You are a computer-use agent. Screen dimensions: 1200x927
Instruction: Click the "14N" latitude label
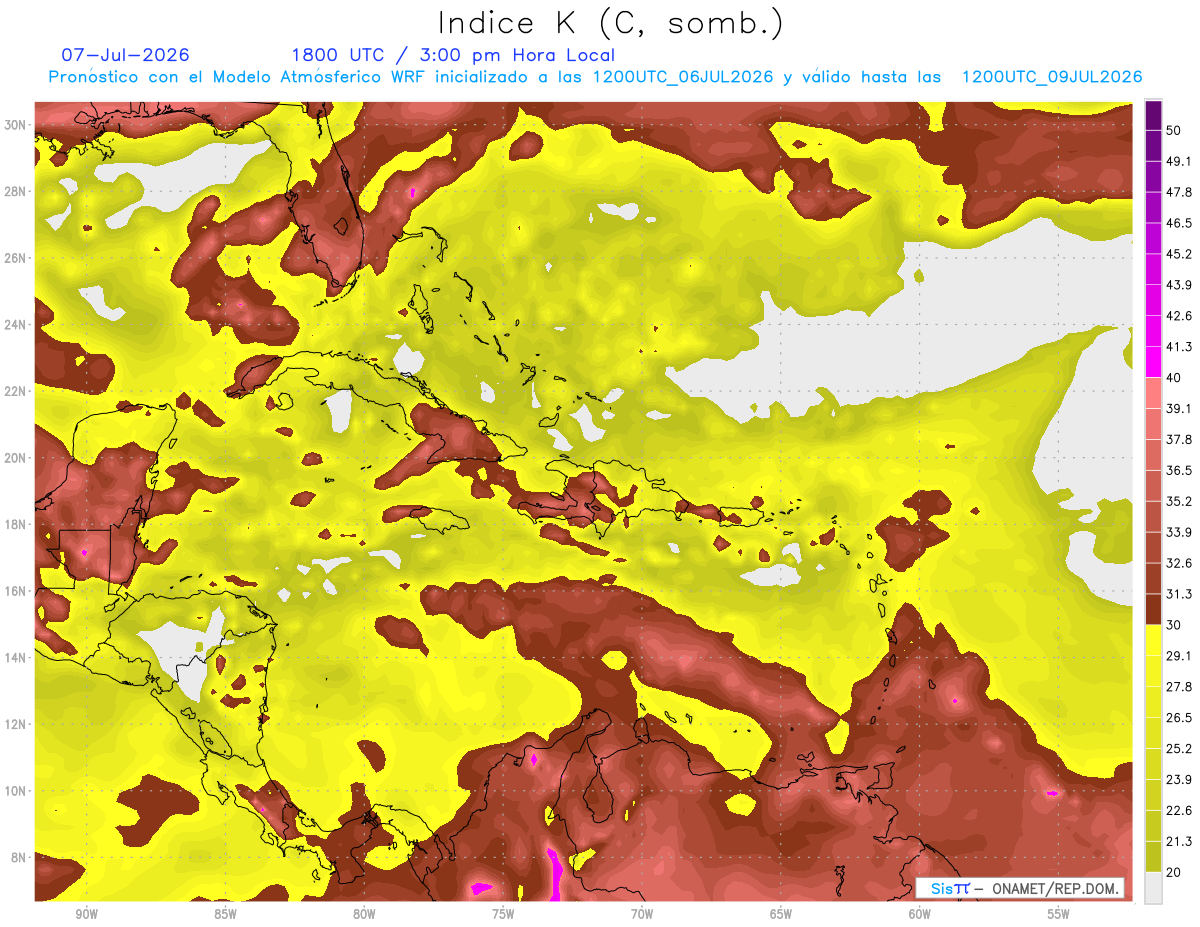tap(17, 657)
